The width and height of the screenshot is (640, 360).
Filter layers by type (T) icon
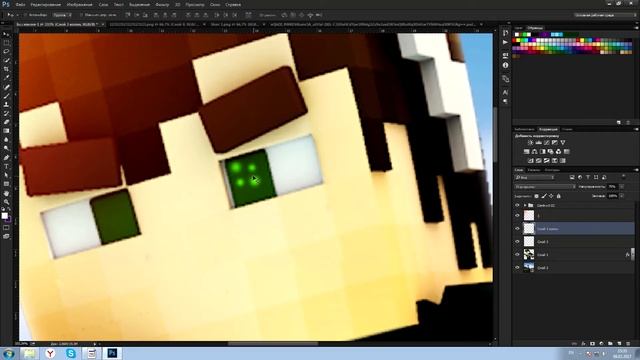588,177
